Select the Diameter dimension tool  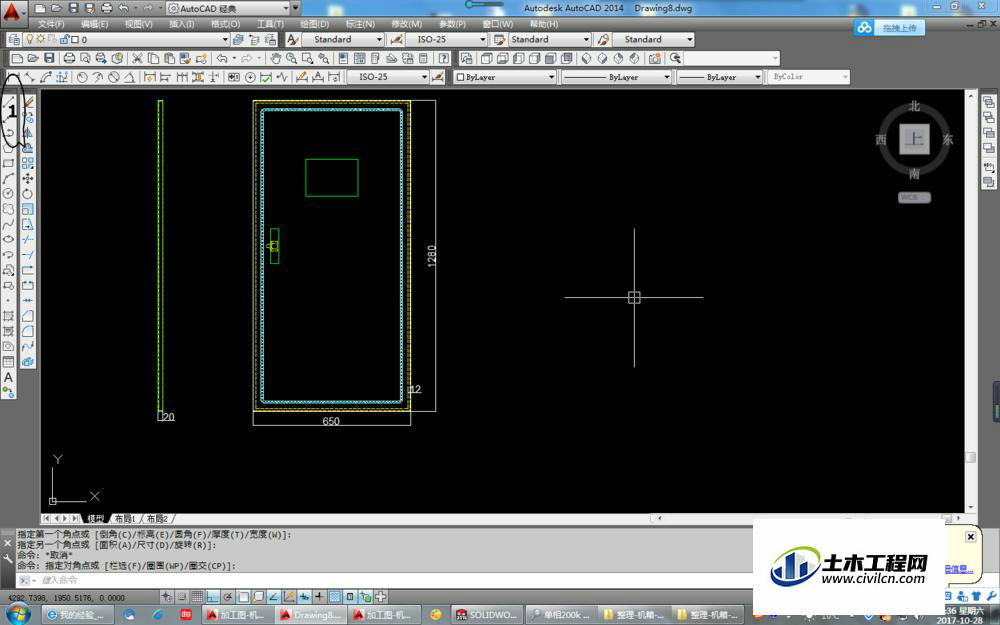coord(114,77)
